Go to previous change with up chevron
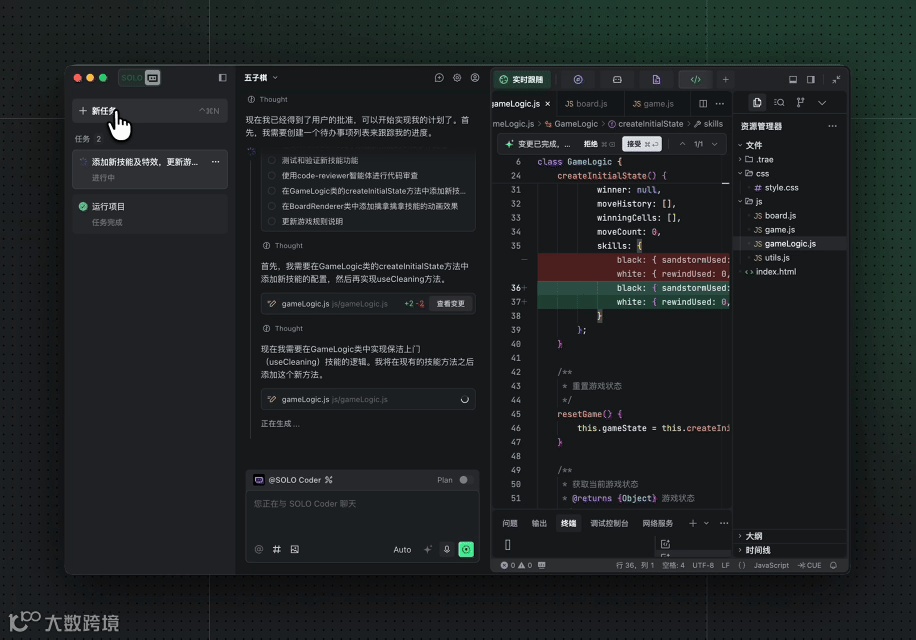 (682, 144)
